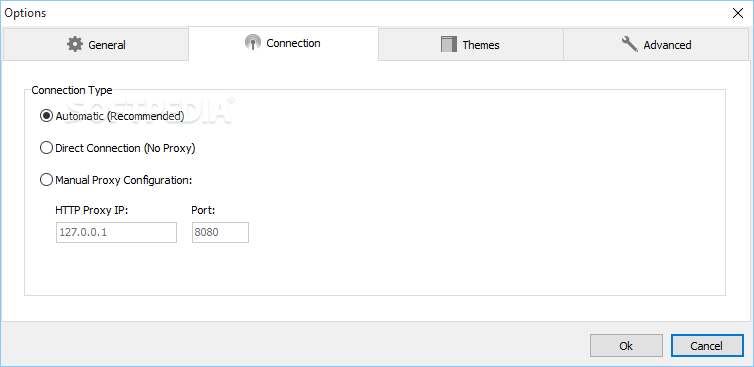
Task: Click the gear icon on General tab
Action: click(x=75, y=45)
